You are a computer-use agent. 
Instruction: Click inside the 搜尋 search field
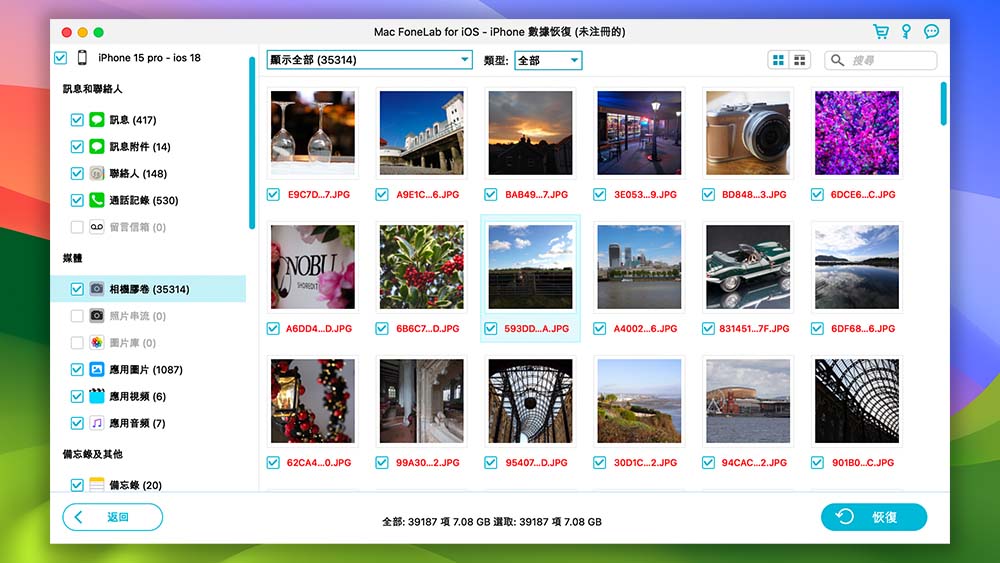coord(881,60)
